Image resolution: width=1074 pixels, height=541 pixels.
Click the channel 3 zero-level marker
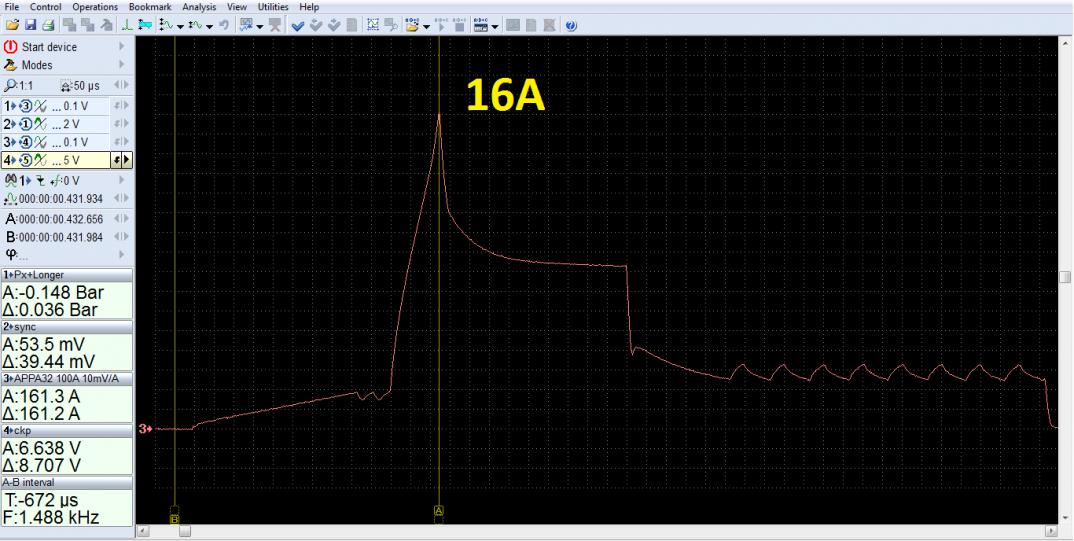coord(145,429)
